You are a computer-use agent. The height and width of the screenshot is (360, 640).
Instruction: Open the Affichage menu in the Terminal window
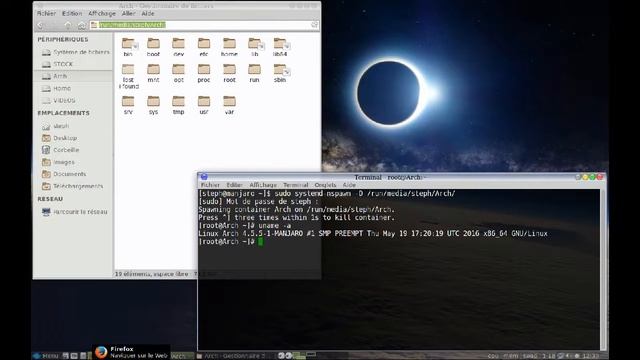[x=263, y=185]
